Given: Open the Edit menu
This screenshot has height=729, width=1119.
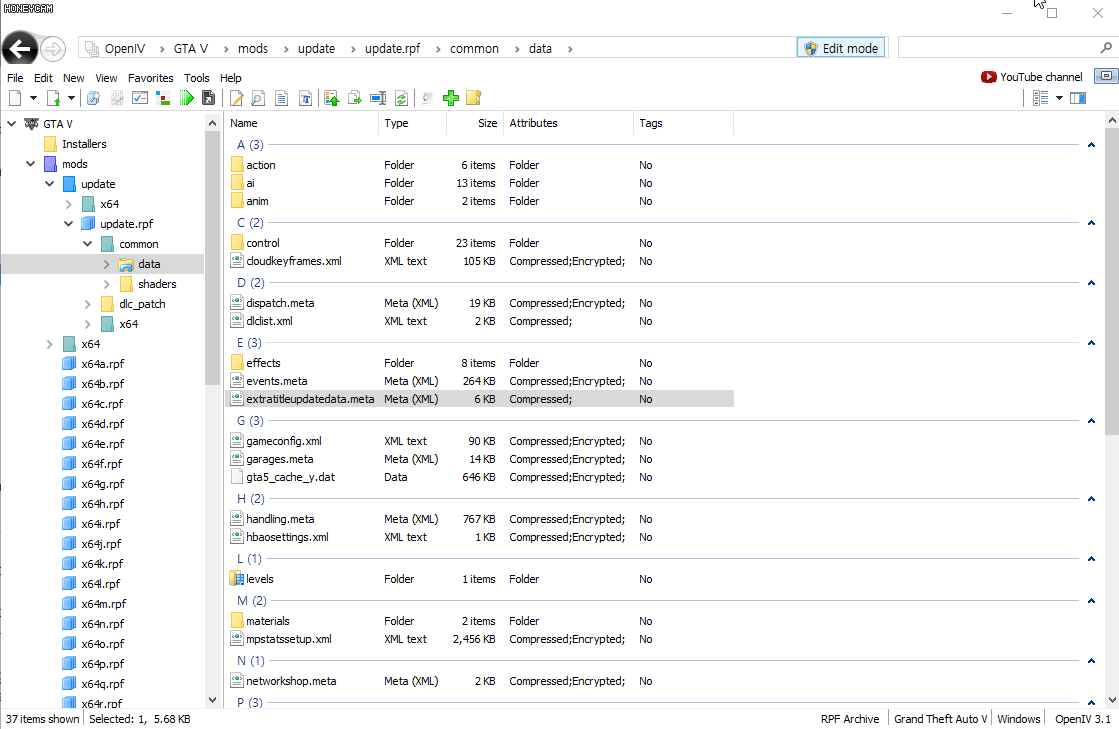Looking at the screenshot, I should pyautogui.click(x=44, y=78).
